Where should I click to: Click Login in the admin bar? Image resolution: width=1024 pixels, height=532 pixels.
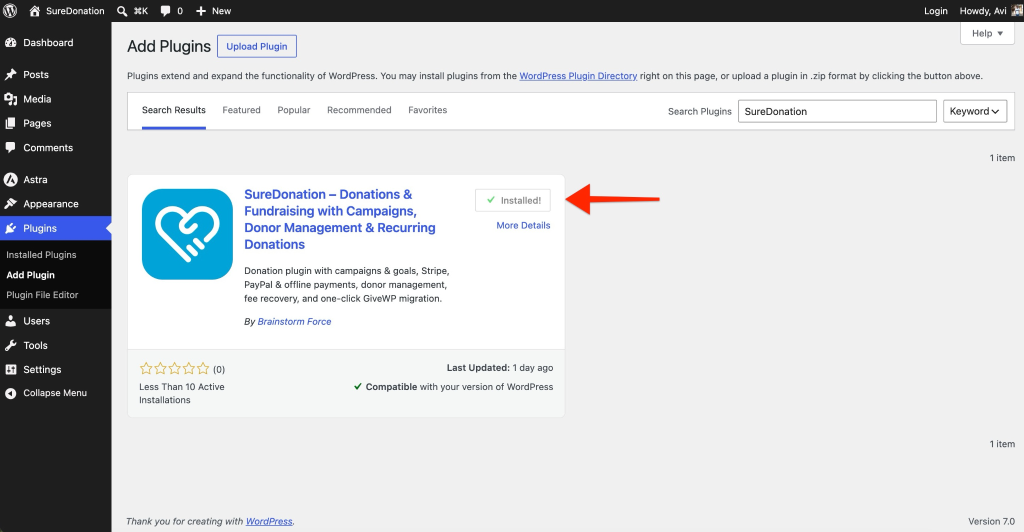935,11
